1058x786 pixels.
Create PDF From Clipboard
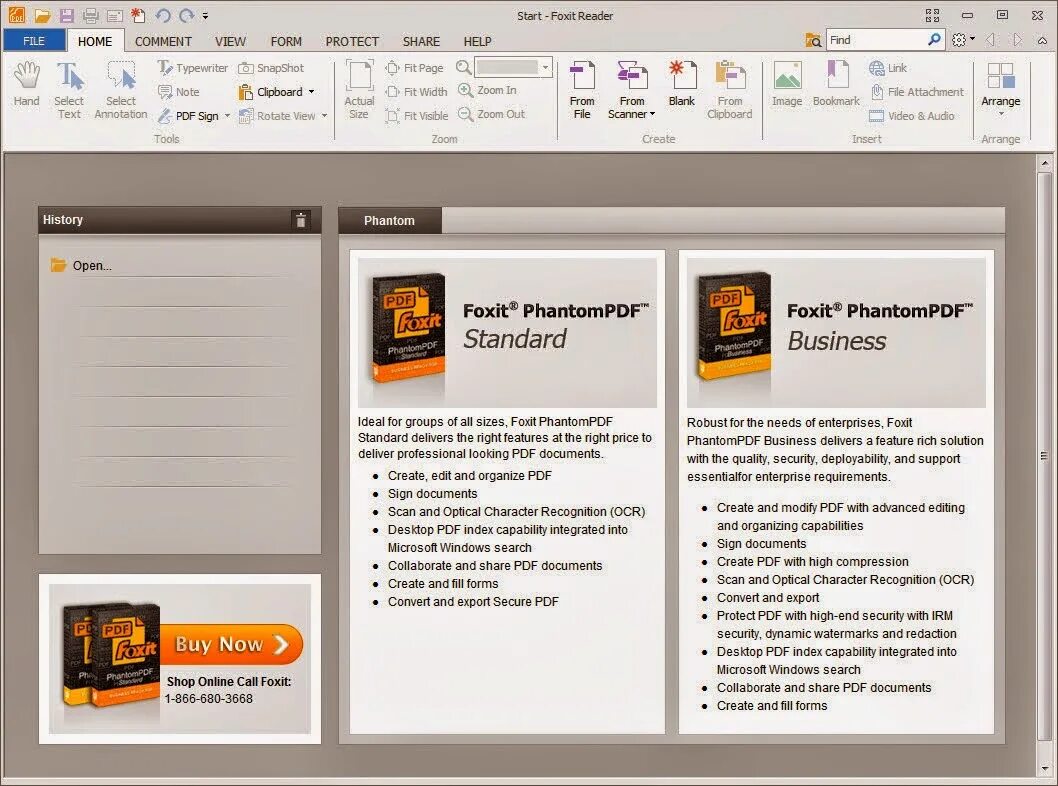[x=729, y=90]
